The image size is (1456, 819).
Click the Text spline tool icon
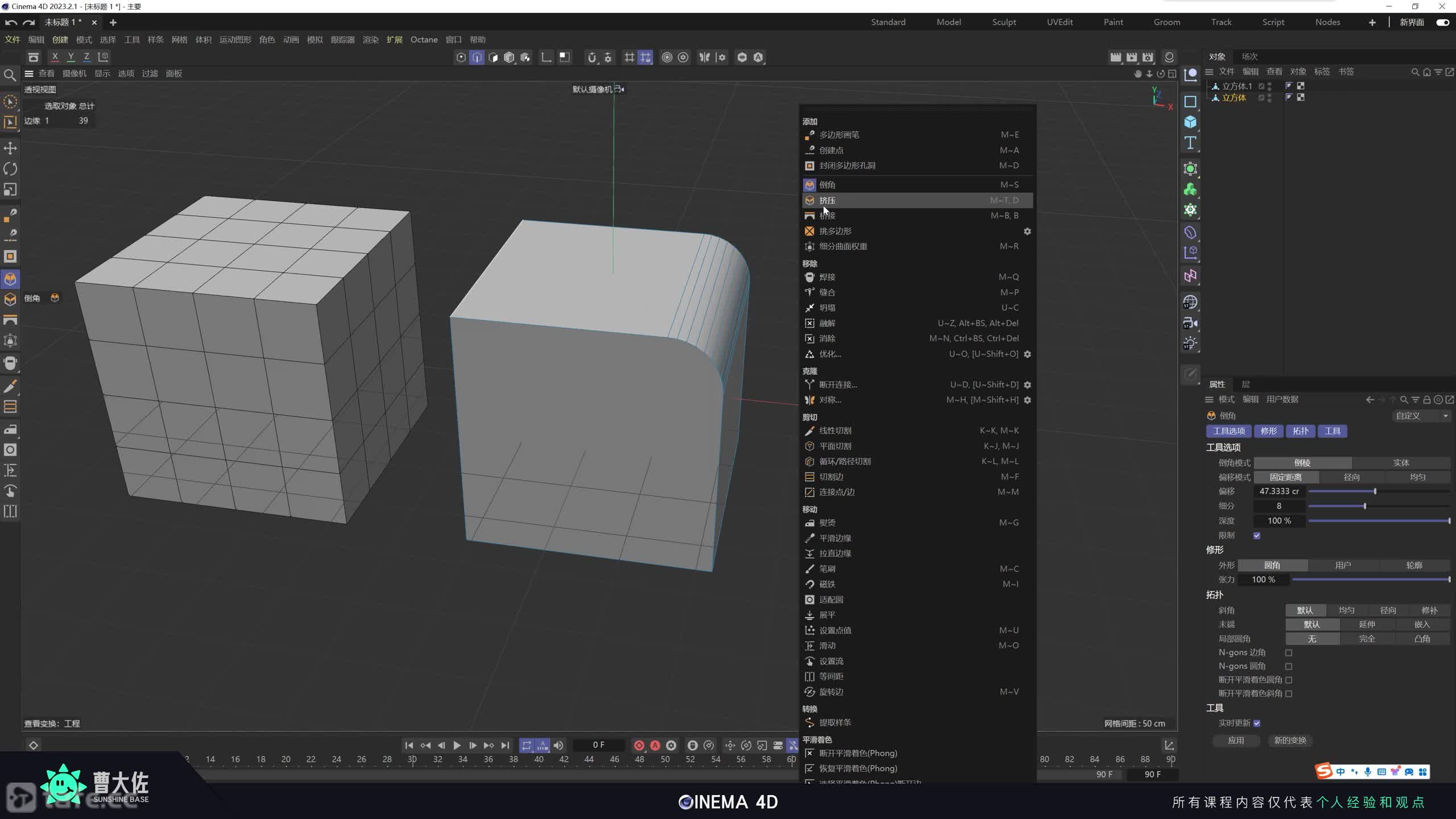point(1190,143)
